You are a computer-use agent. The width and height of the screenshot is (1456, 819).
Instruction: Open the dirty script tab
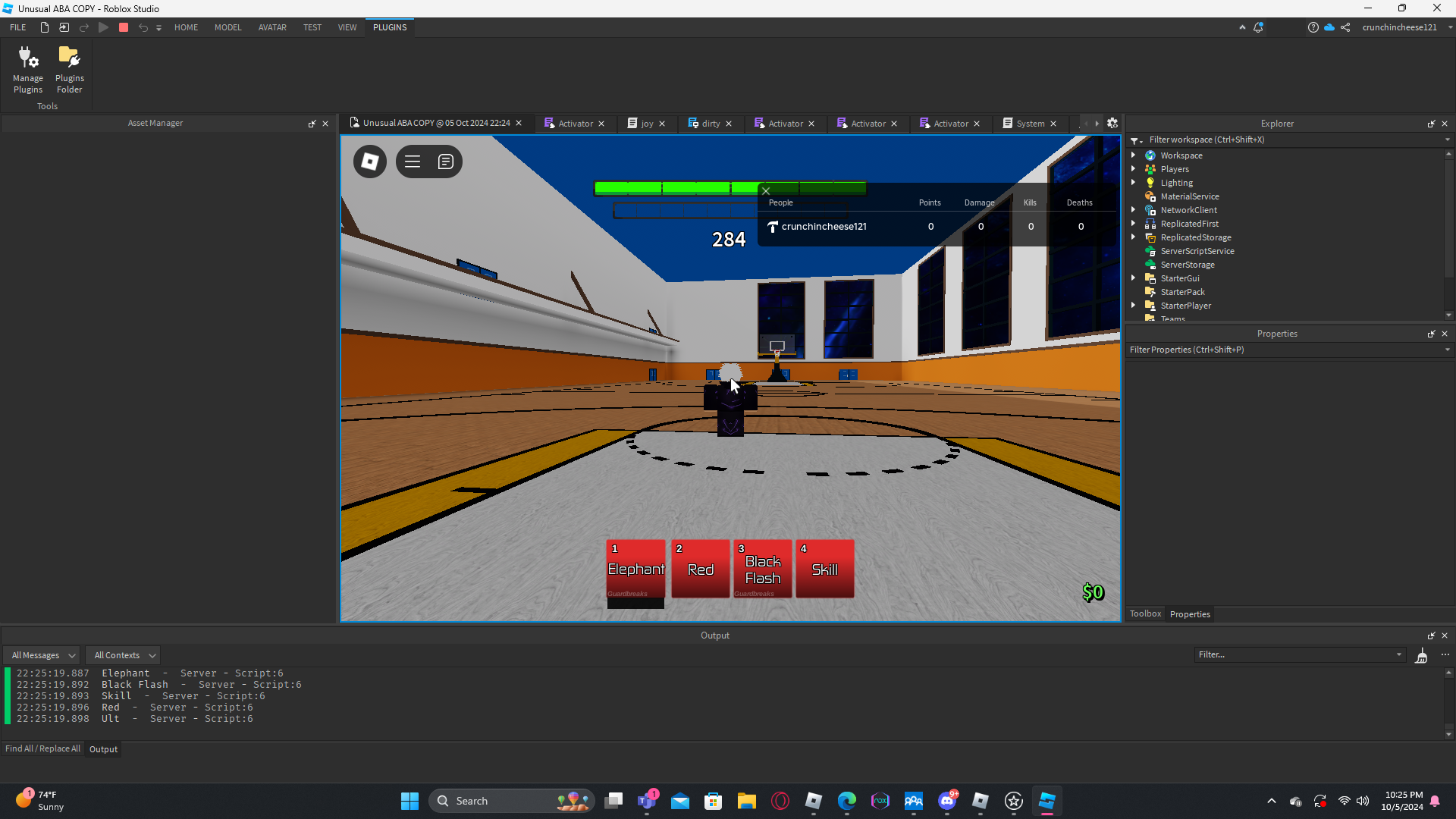point(710,124)
